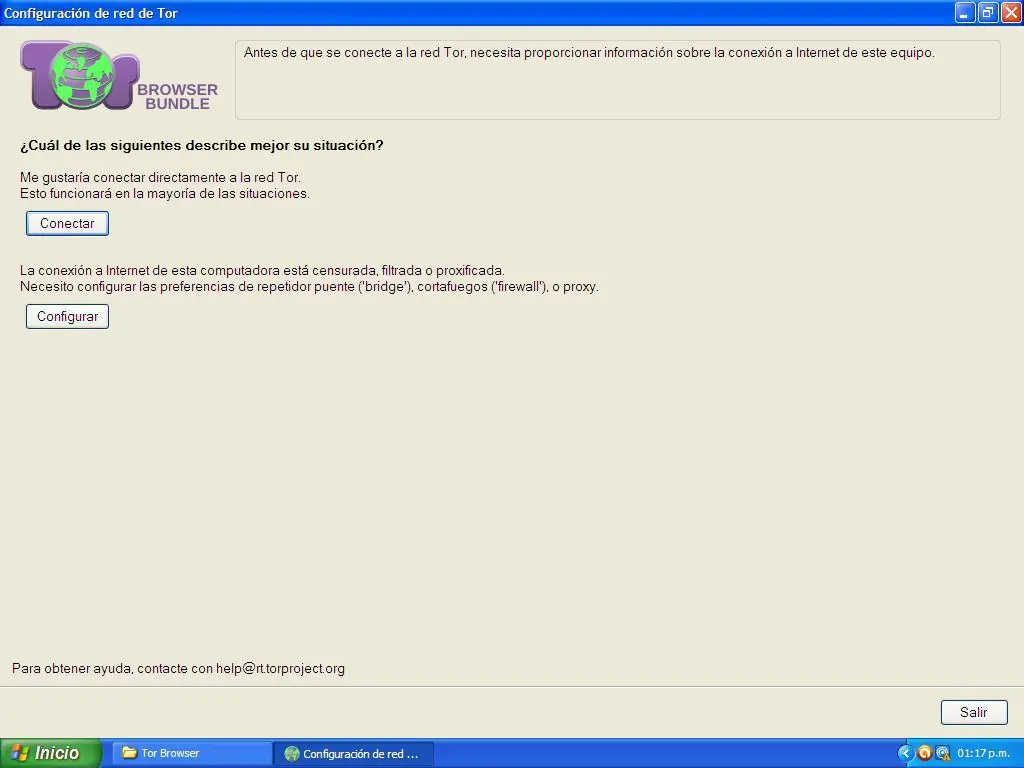Click the '¿Cuál de las siguientes' heading
1024x768 pixels.
(201, 146)
